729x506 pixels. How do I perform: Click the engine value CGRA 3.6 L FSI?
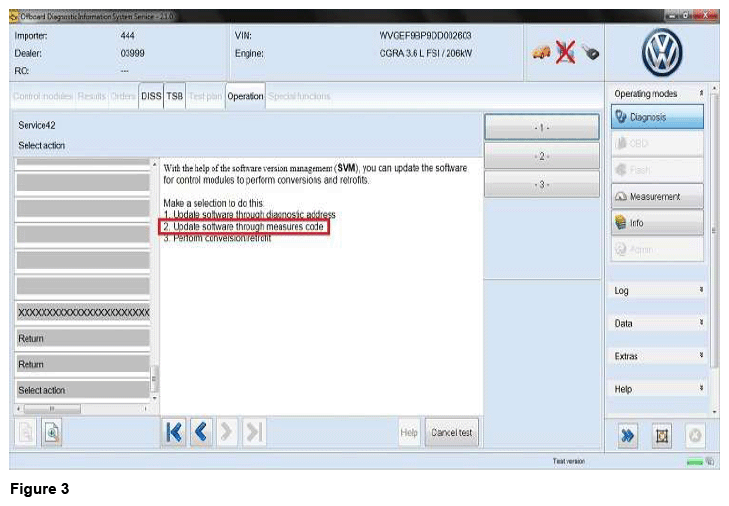point(425,53)
